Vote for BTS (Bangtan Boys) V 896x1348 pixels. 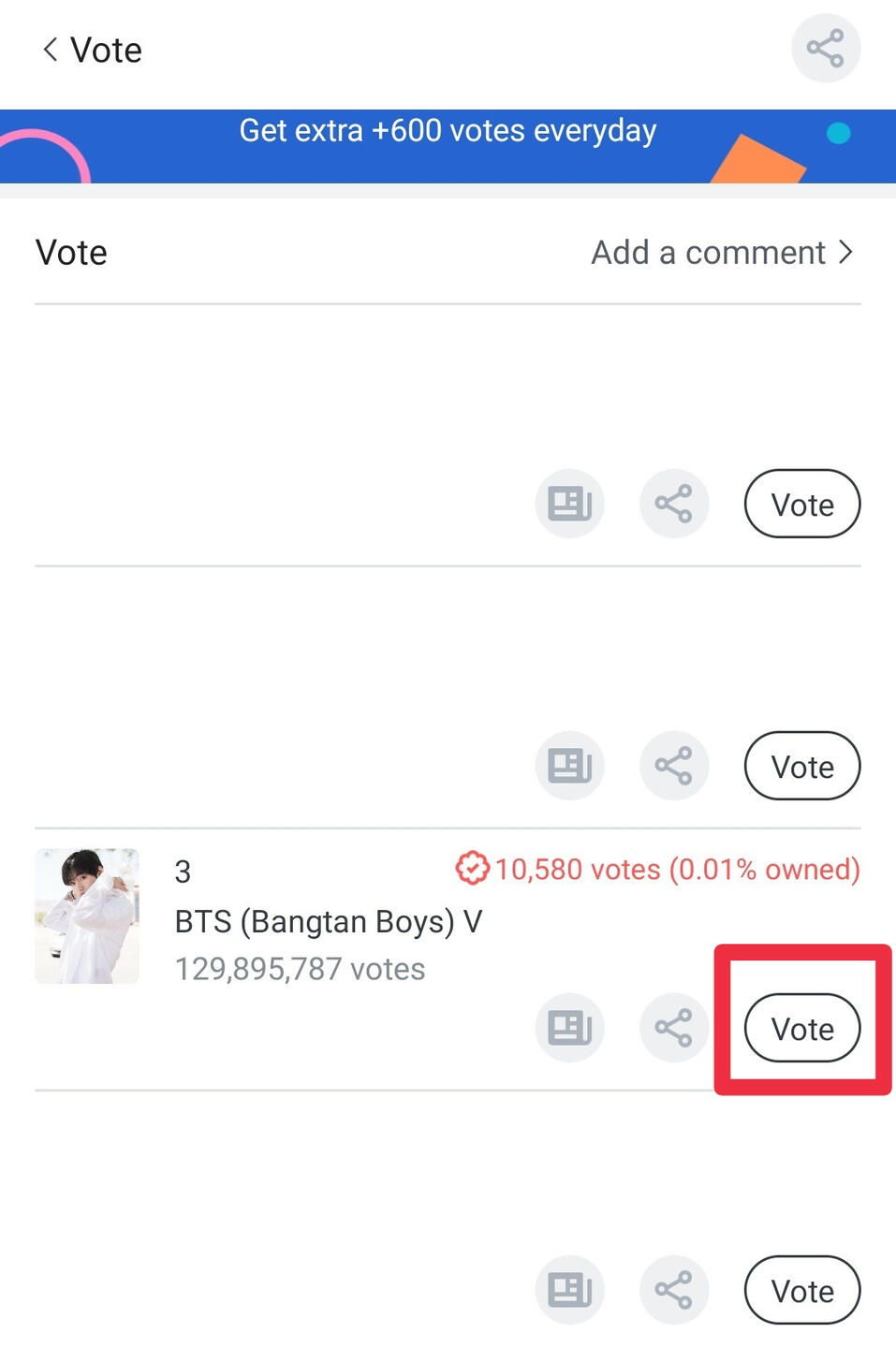(x=801, y=1028)
